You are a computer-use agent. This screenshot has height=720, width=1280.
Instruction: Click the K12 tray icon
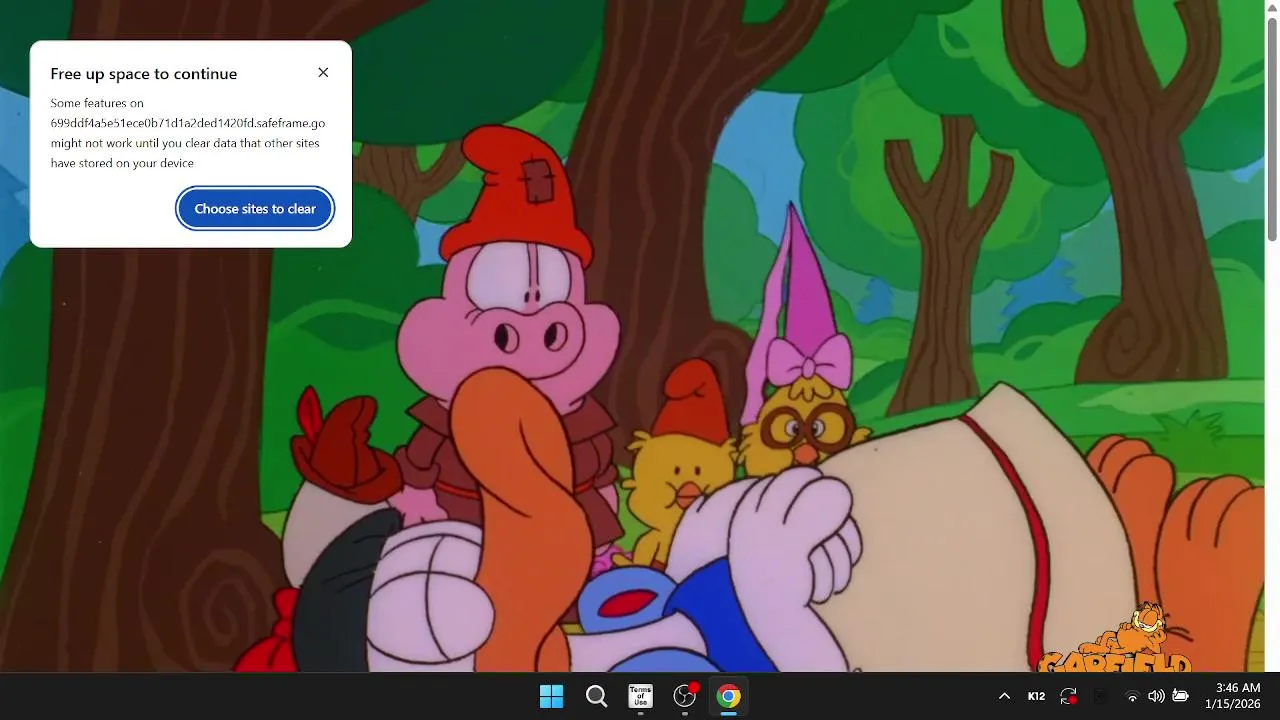tap(1036, 696)
